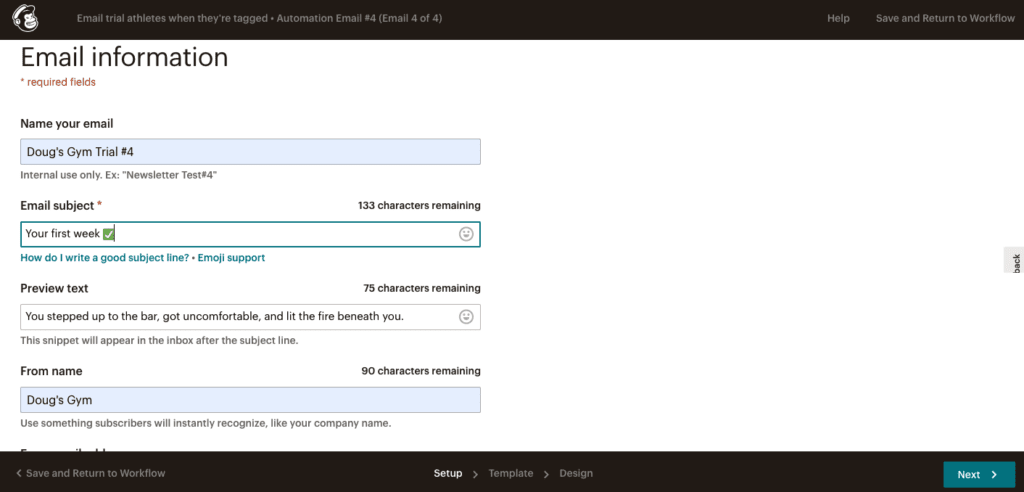Click '75 characters remaining' counter text
1024x492 pixels.
click(x=422, y=288)
